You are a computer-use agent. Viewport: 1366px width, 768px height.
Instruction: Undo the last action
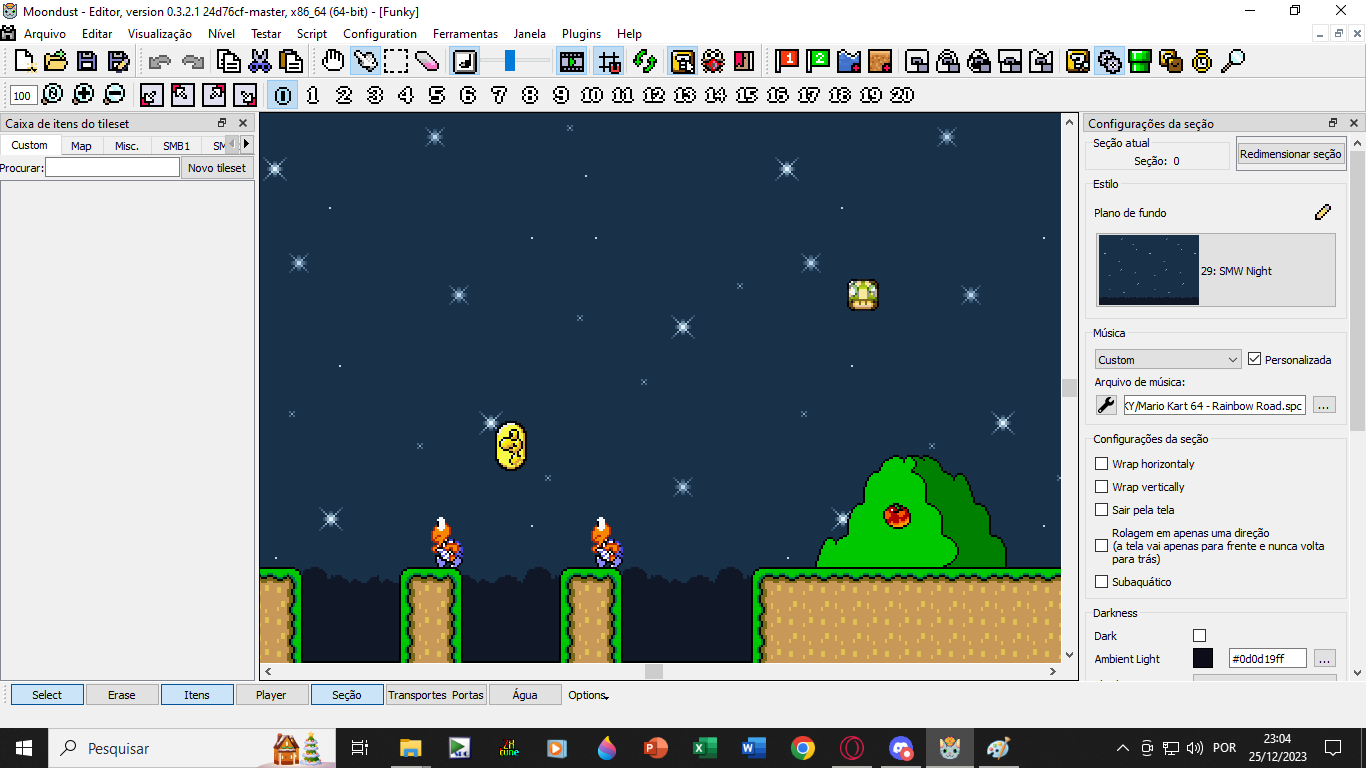click(159, 61)
